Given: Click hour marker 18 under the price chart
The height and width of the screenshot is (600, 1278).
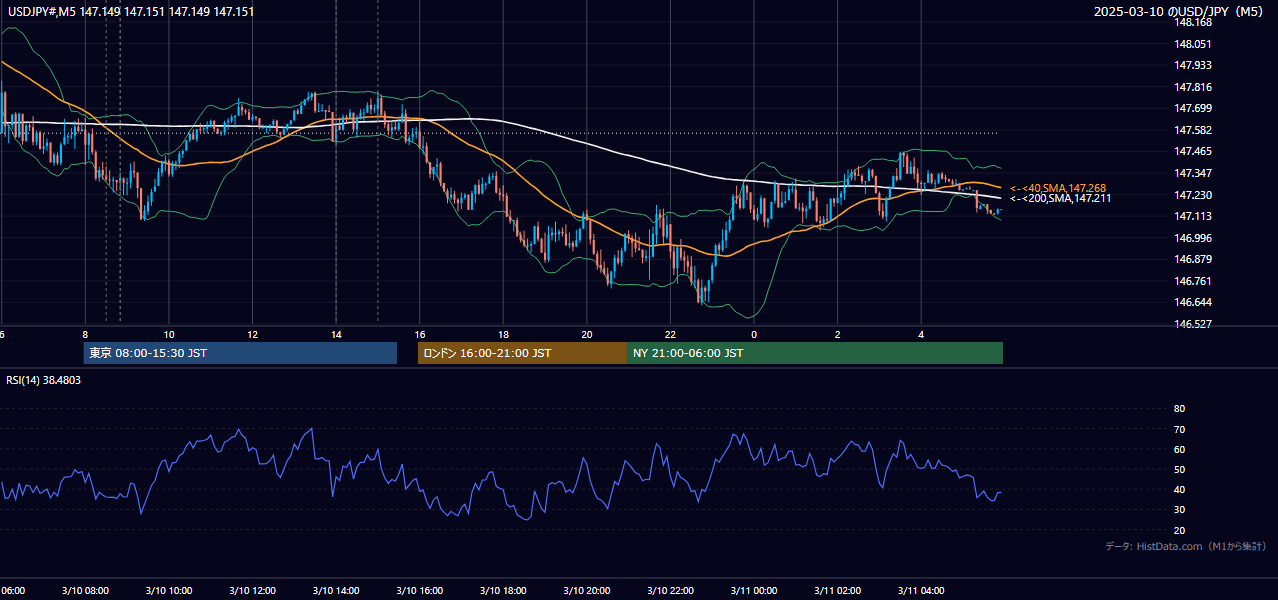Looking at the screenshot, I should [503, 335].
